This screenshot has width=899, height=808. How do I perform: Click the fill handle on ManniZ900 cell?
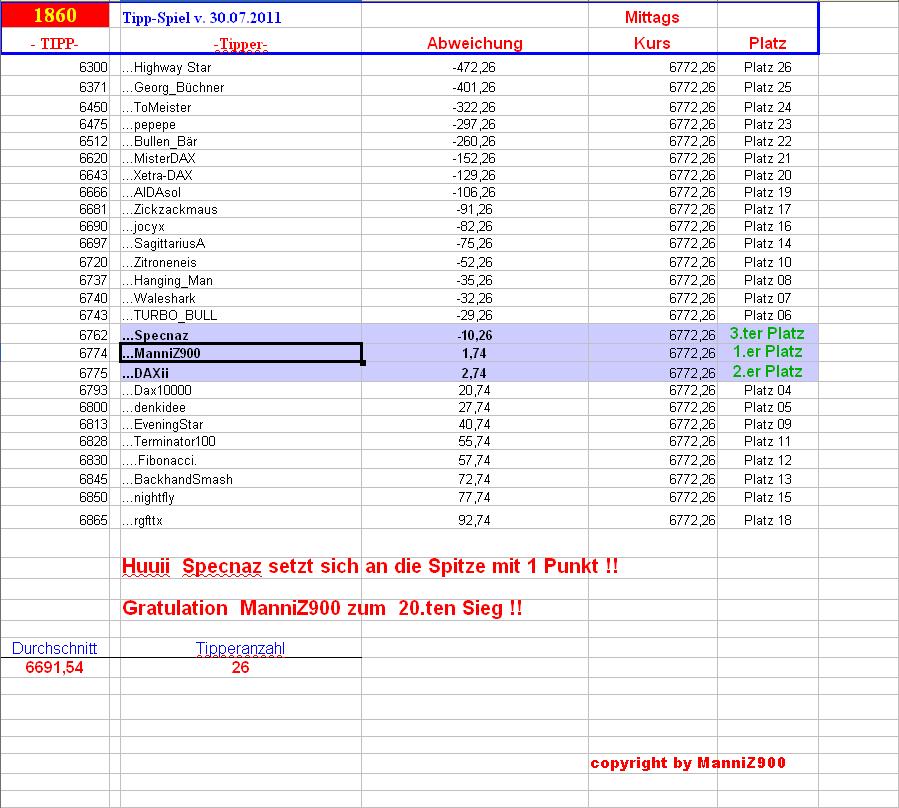(362, 362)
